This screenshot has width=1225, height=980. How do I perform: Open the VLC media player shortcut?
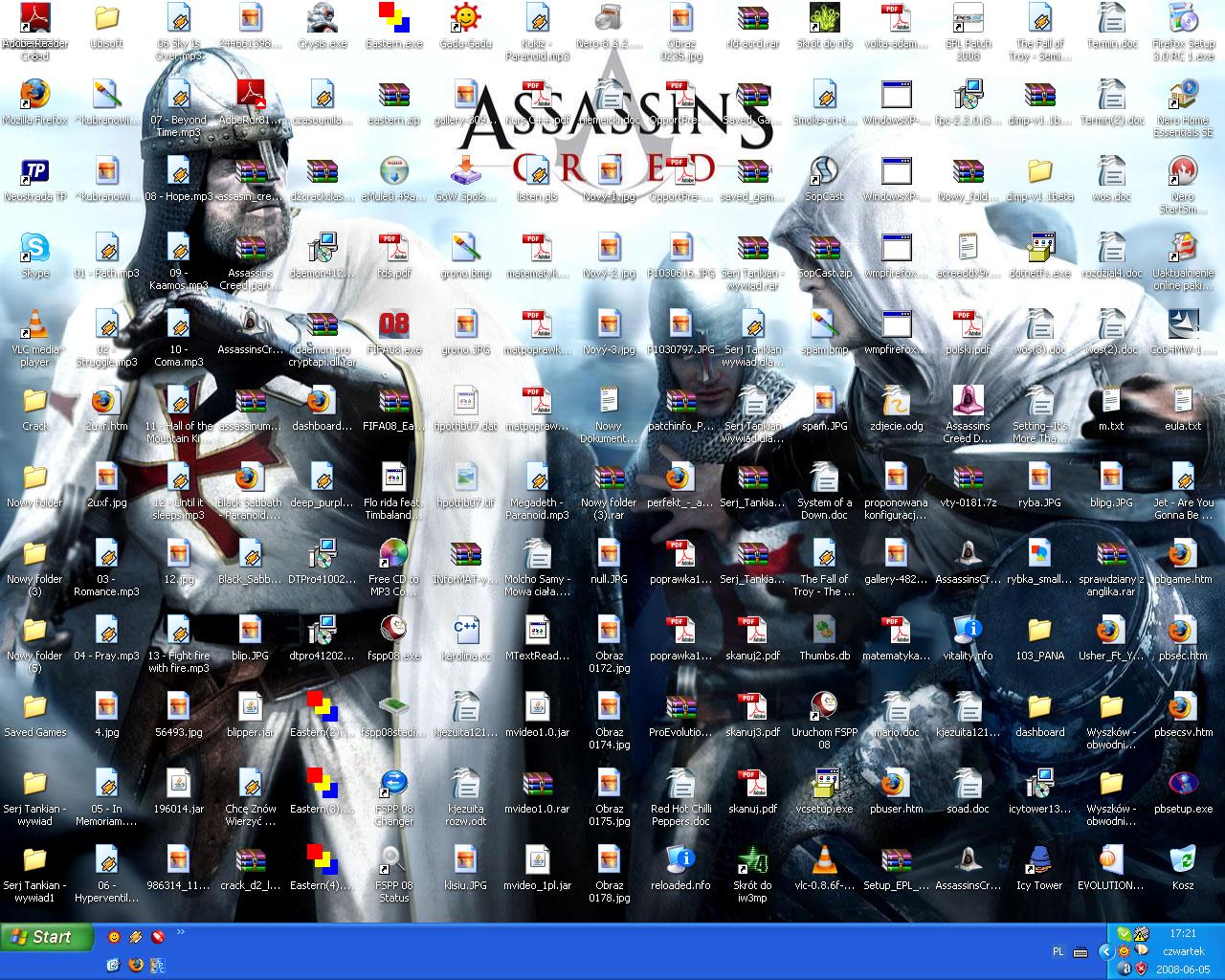click(x=35, y=325)
